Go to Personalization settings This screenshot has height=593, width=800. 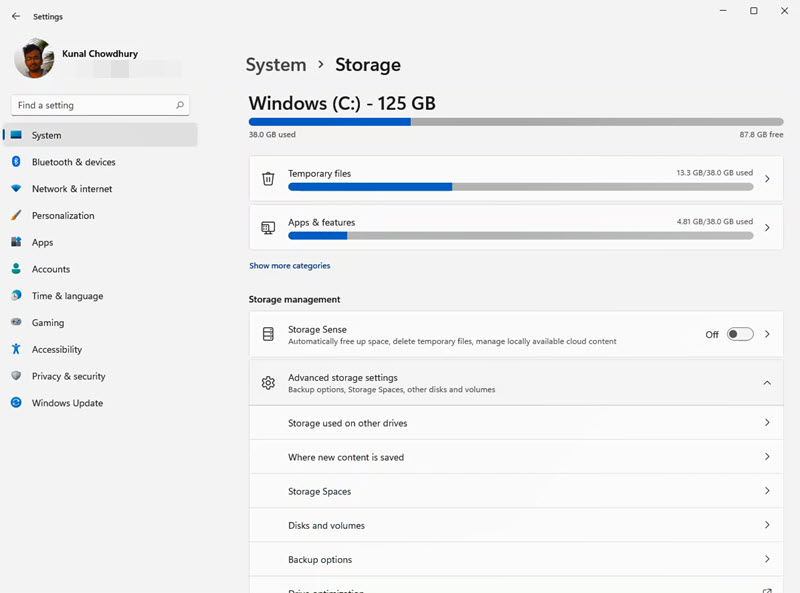click(100, 215)
